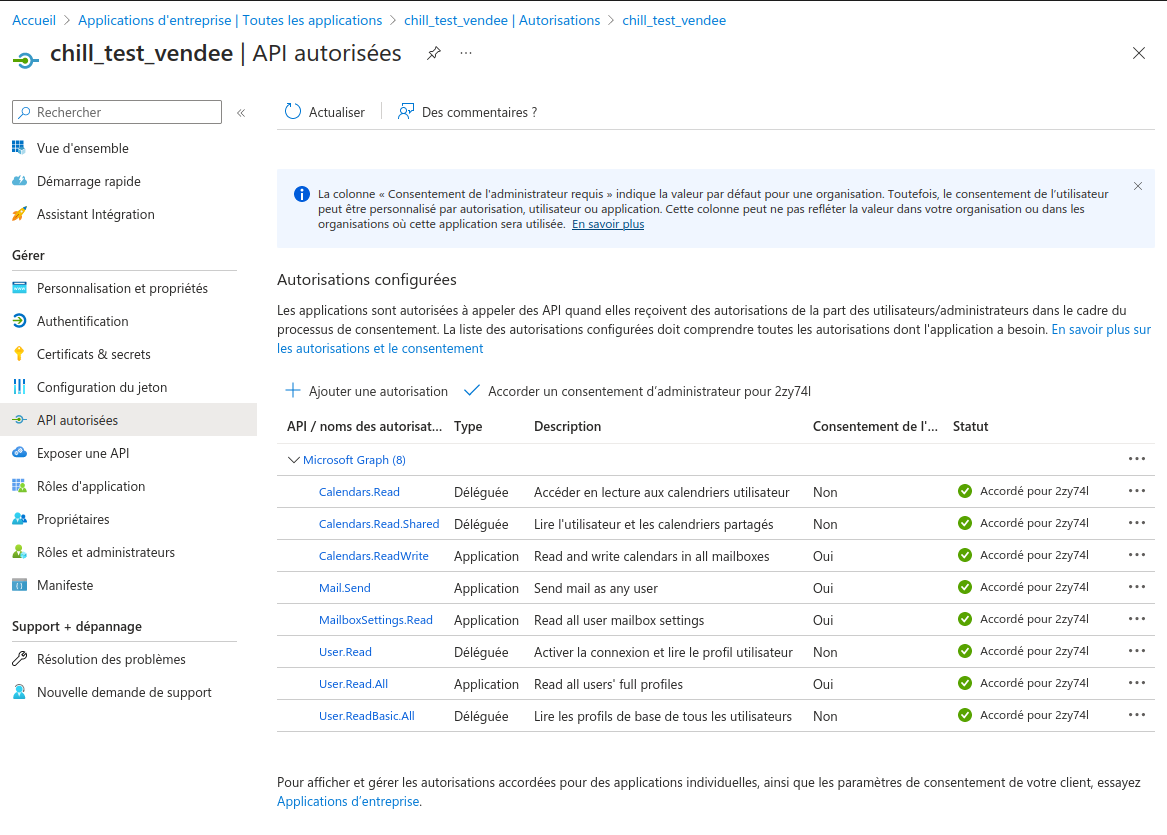Click the En savoir plus banner link
The width and height of the screenshot is (1167, 835).
(607, 224)
